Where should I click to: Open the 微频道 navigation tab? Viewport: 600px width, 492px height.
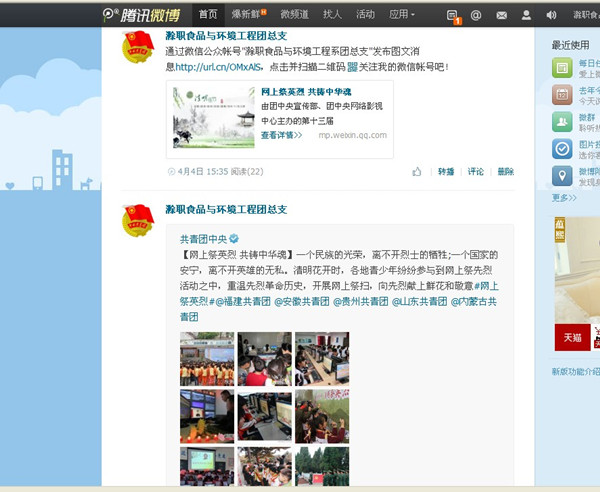pyautogui.click(x=294, y=15)
